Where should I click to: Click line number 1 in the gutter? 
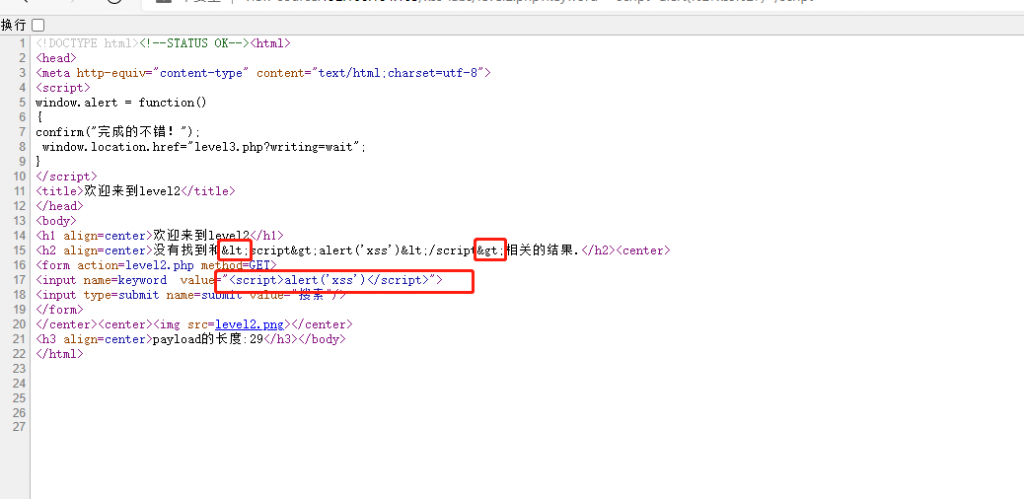coord(22,43)
